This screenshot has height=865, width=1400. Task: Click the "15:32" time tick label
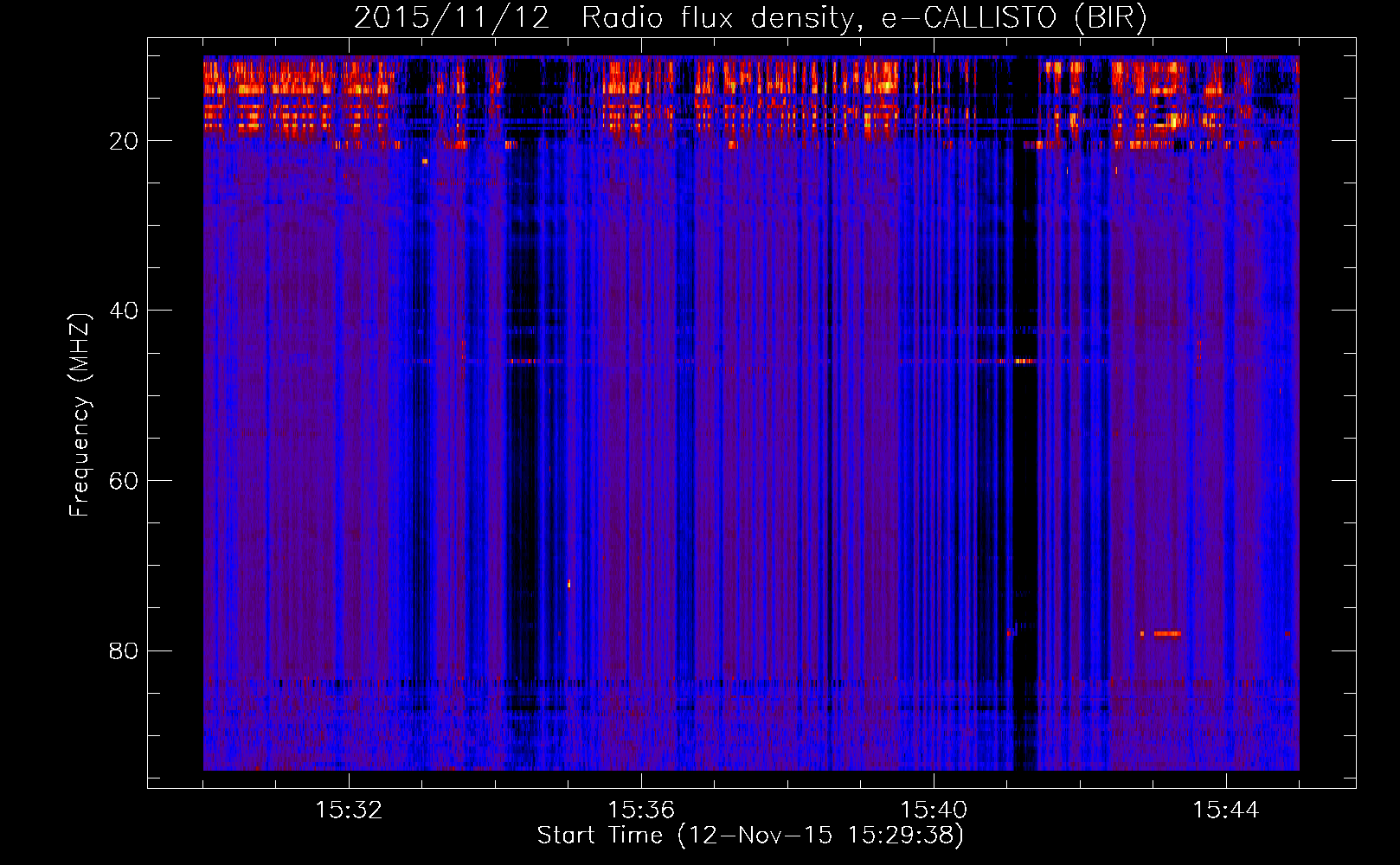[349, 811]
